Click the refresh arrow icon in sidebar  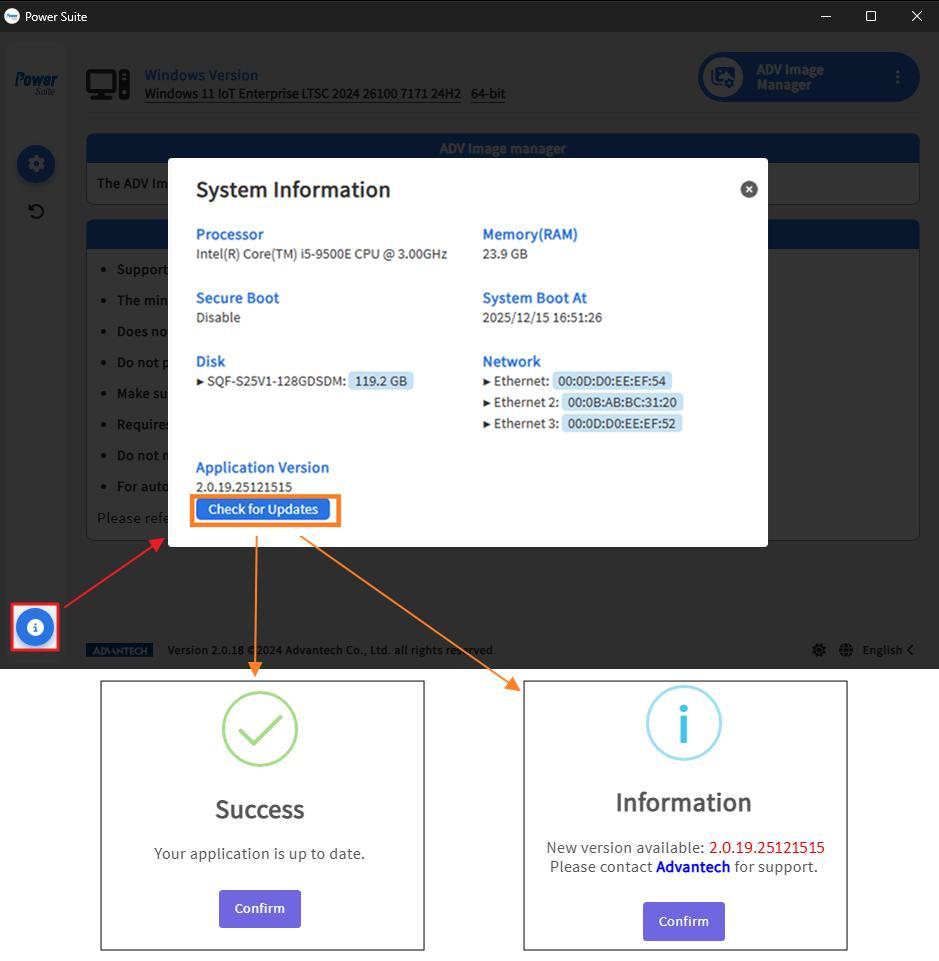(x=36, y=211)
